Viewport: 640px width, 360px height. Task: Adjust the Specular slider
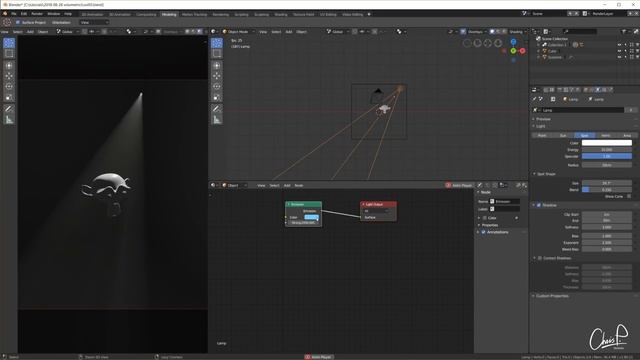click(x=607, y=156)
